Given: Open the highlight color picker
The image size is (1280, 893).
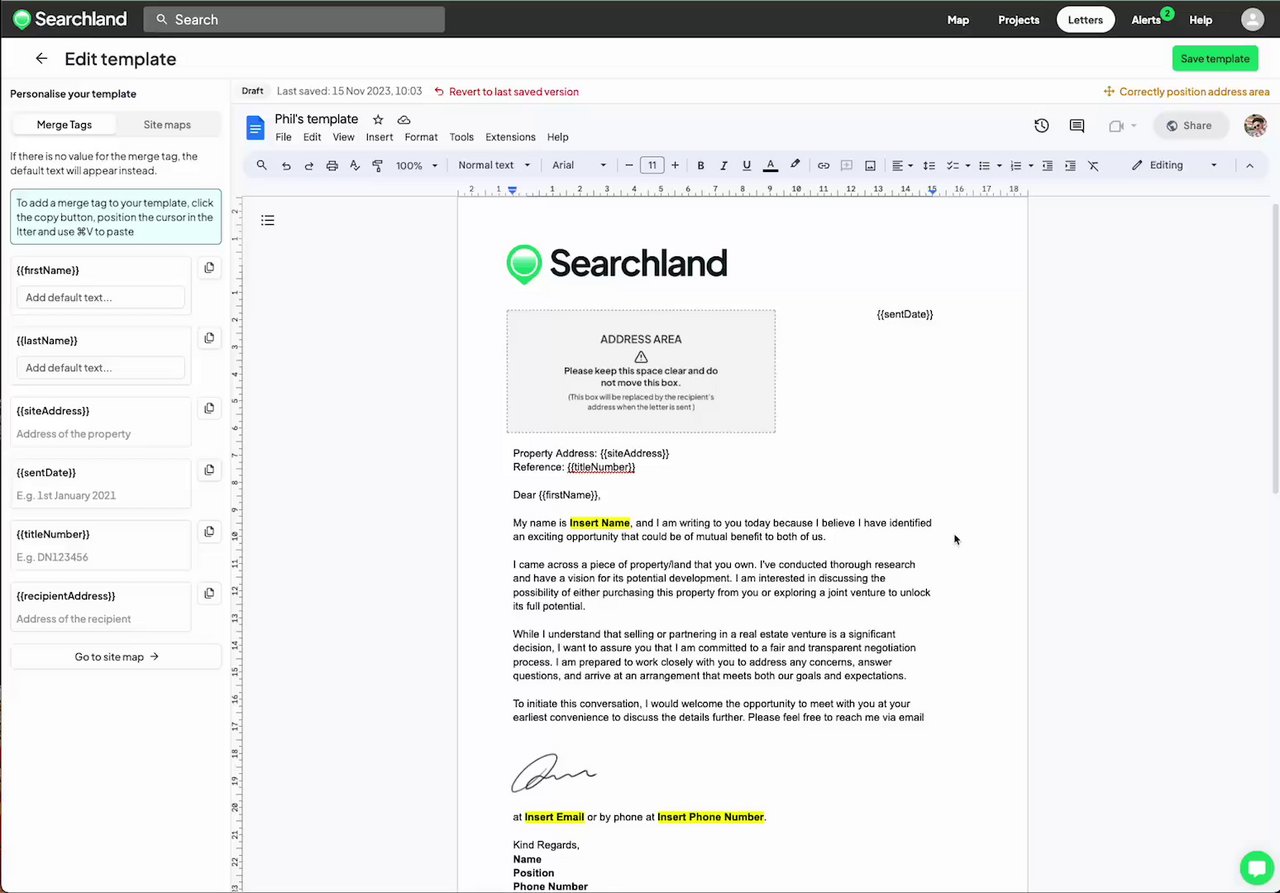Looking at the screenshot, I should (x=795, y=165).
